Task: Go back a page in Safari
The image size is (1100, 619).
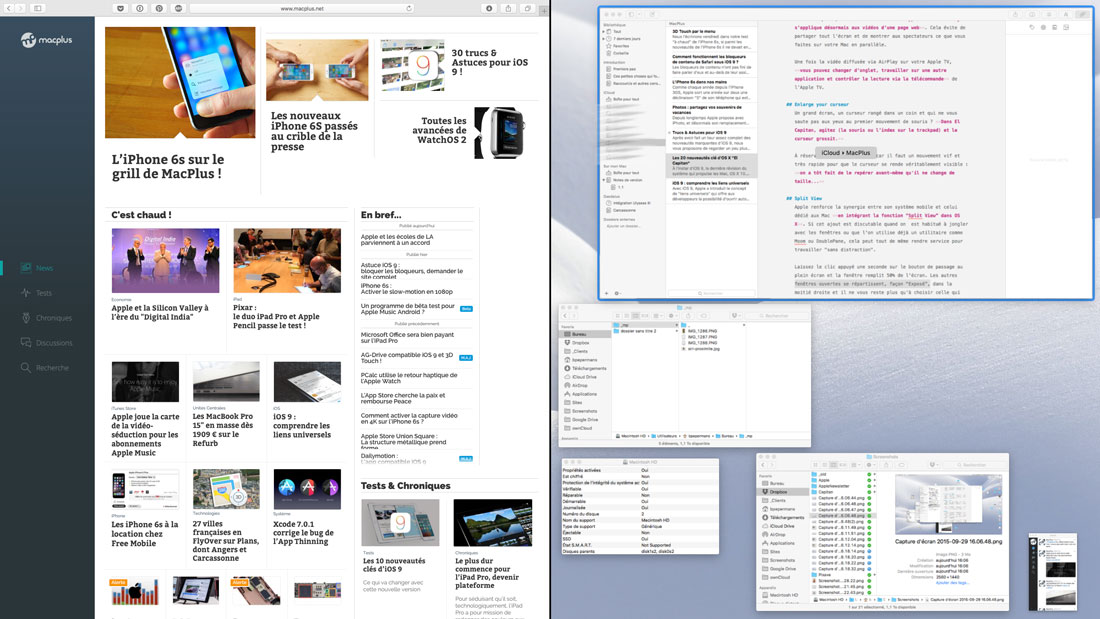Action: [8, 8]
